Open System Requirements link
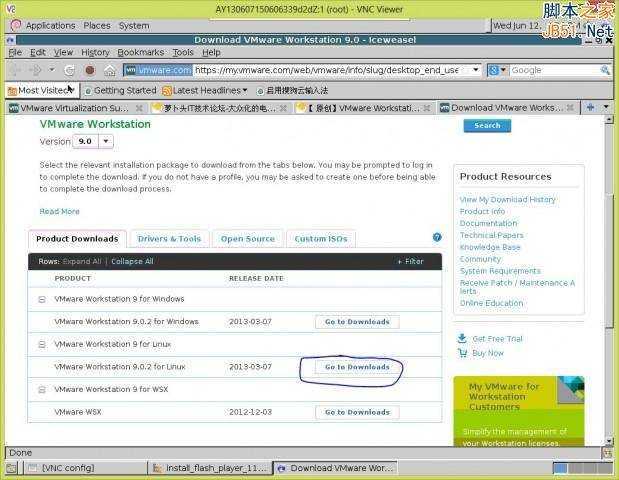The height and width of the screenshot is (480, 619). click(500, 271)
